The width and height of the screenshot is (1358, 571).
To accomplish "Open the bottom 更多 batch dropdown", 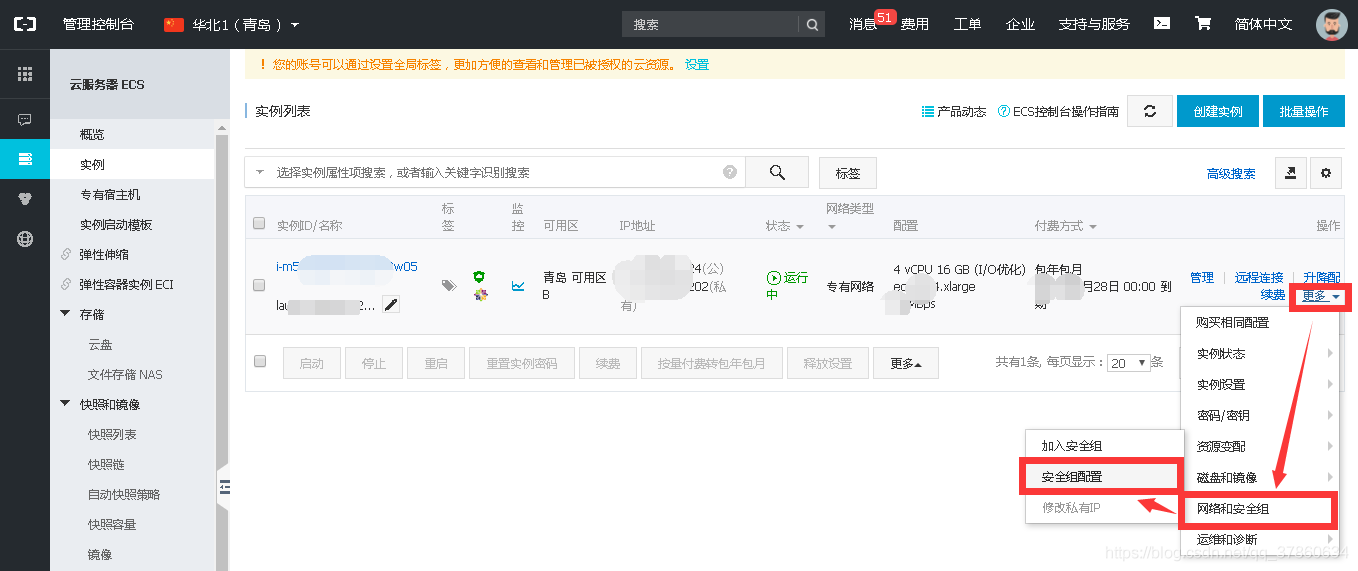I will point(905,364).
